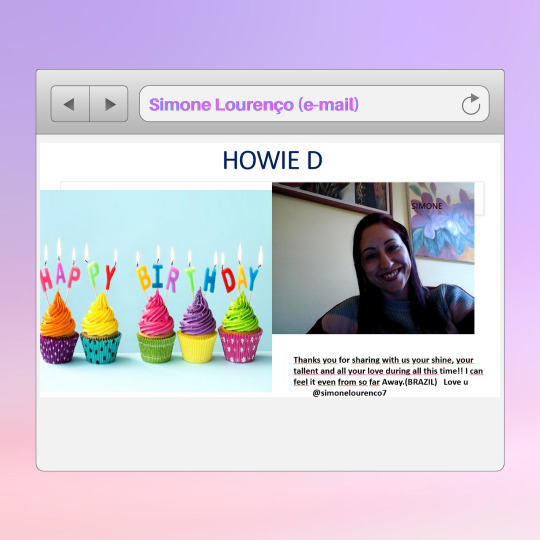Viewport: 540px width, 540px height.
Task: Open the Happy Birthday cupcakes image
Action: pyautogui.click(x=156, y=291)
